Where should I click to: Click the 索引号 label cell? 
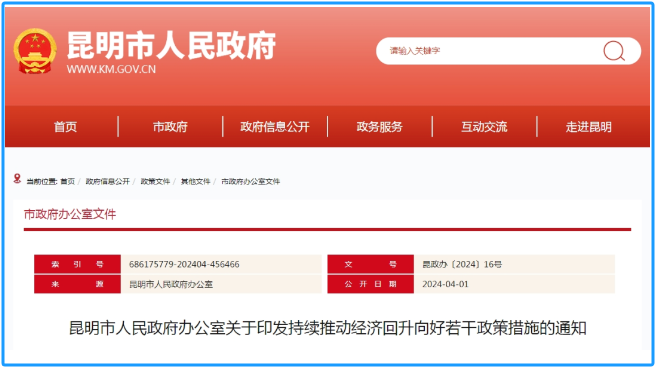click(x=77, y=264)
